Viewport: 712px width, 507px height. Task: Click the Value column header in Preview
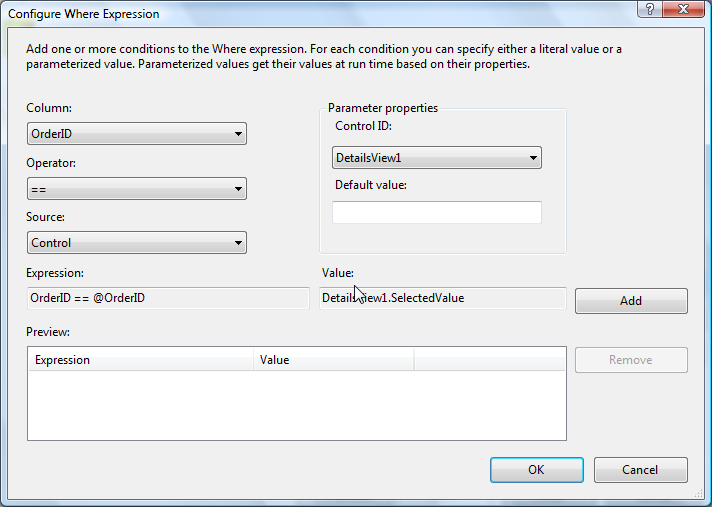(x=333, y=360)
